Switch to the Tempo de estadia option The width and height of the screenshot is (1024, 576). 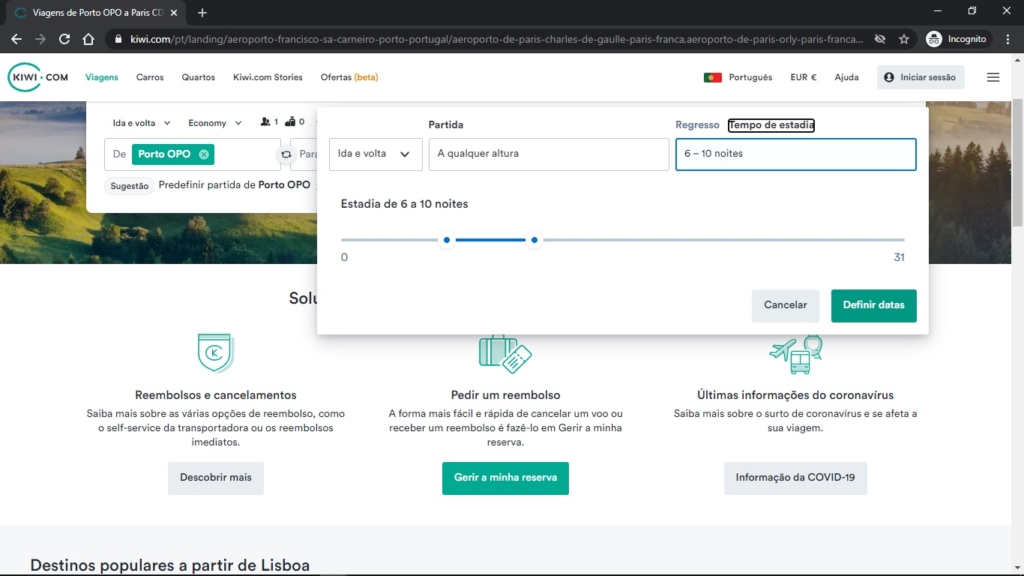coord(771,125)
